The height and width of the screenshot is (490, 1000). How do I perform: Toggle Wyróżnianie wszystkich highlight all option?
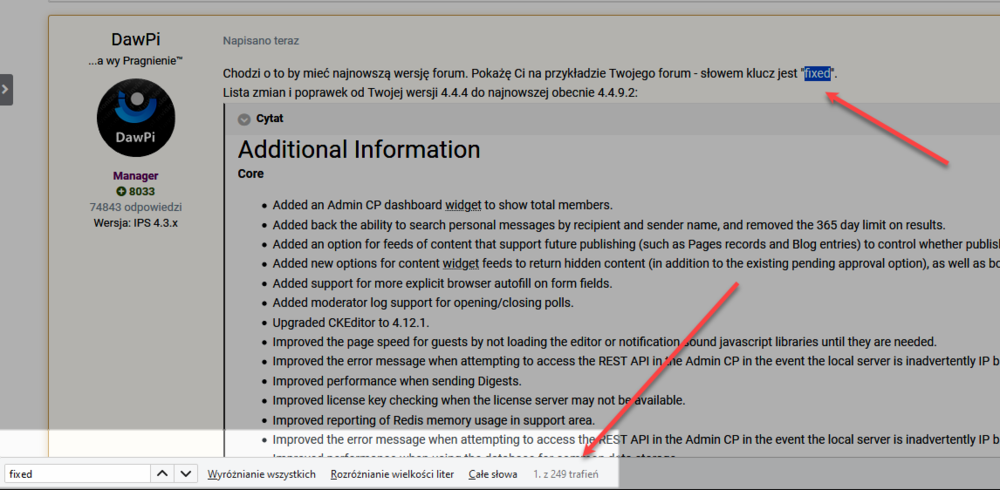point(262,474)
